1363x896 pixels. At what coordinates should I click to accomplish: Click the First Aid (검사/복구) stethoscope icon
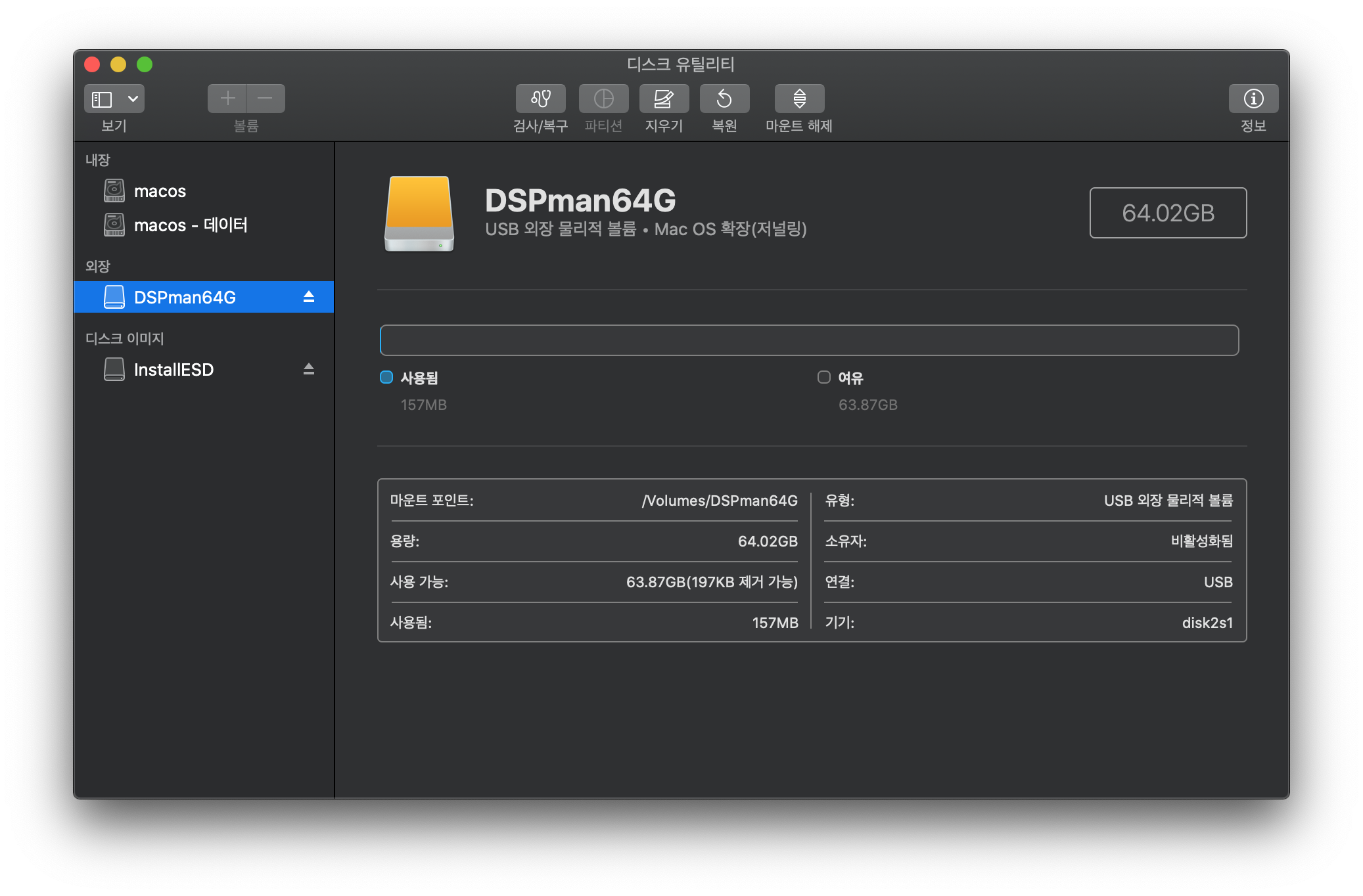540,99
